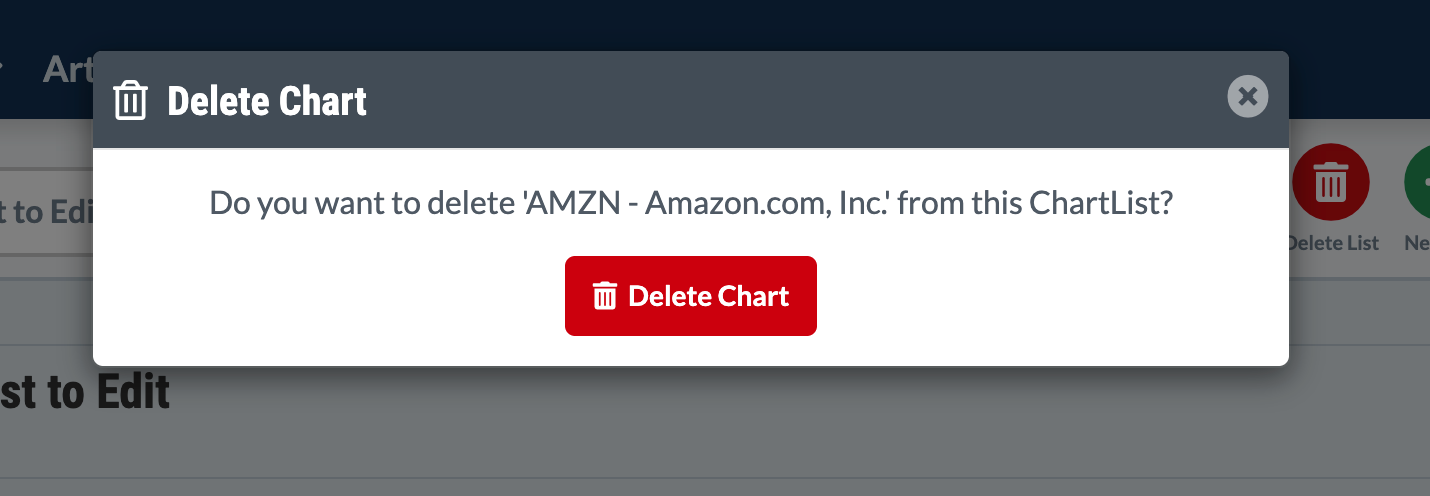Click the 'AMZN - Amazon.com, Inc.' name in the message

(722, 203)
